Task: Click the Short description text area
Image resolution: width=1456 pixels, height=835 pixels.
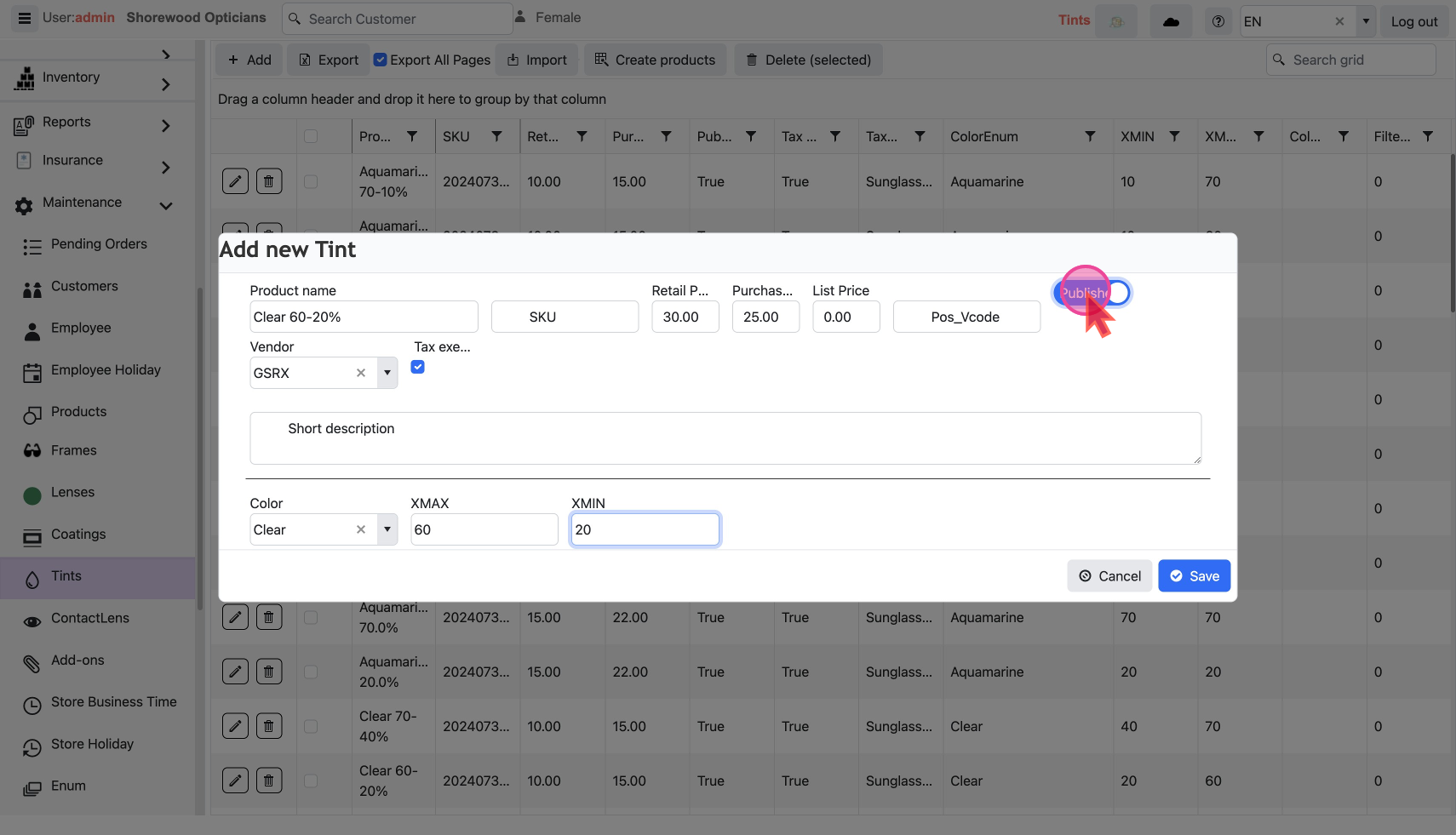Action: click(x=725, y=438)
